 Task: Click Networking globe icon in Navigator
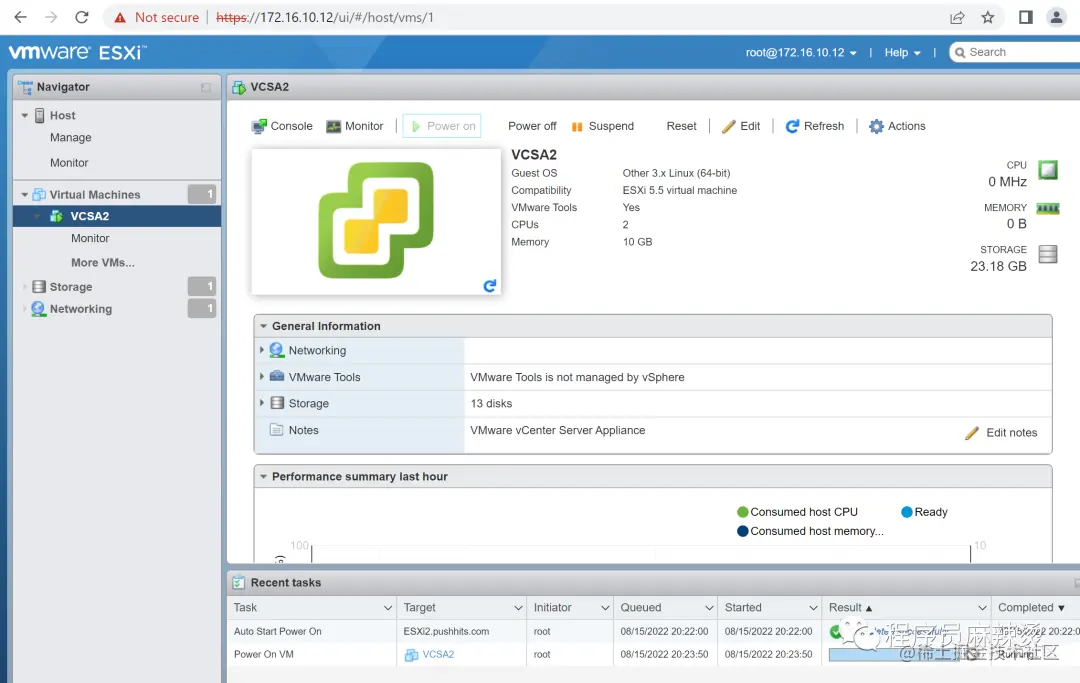pyautogui.click(x=39, y=309)
